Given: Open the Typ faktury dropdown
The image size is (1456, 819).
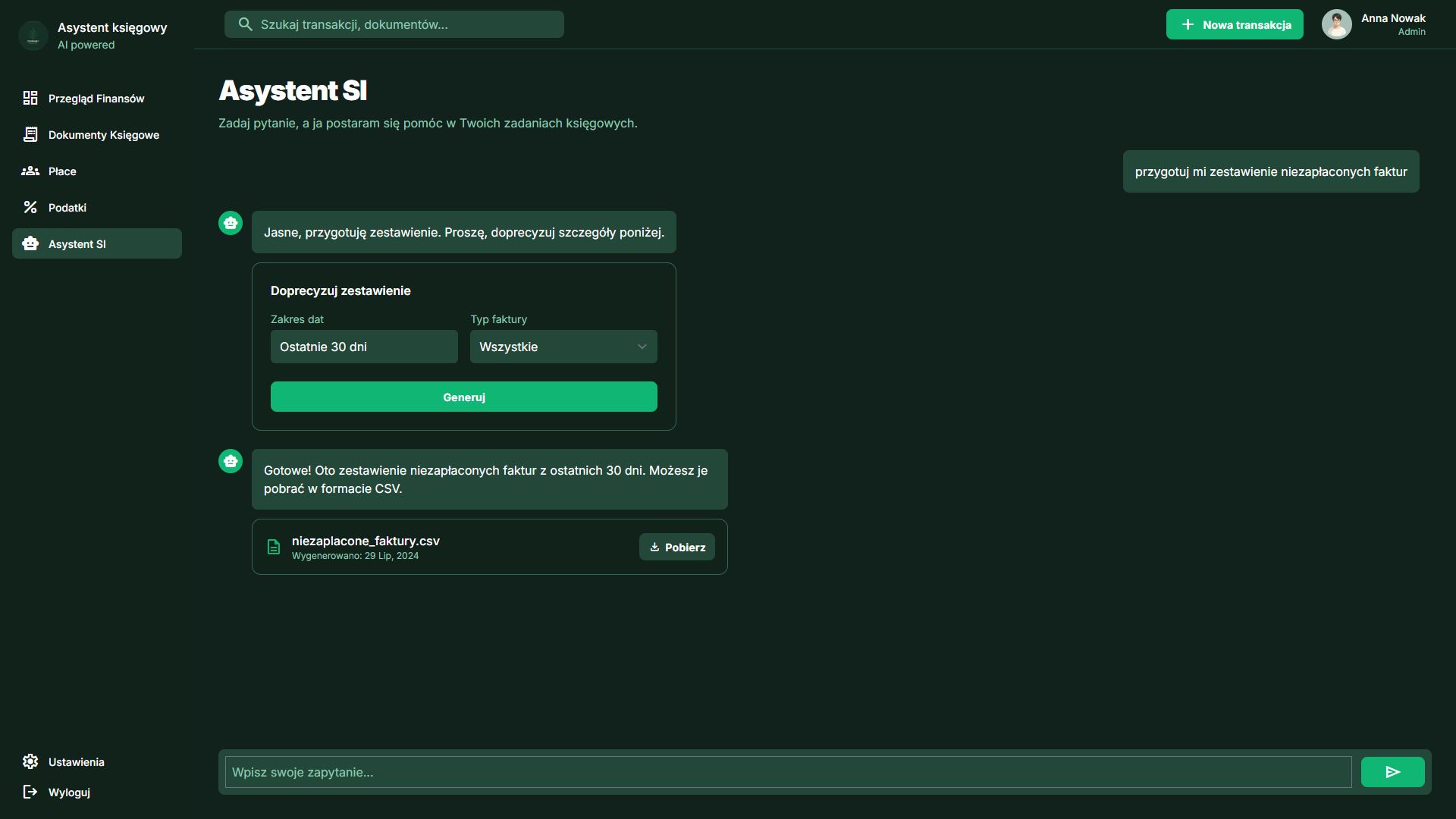Looking at the screenshot, I should (x=563, y=347).
